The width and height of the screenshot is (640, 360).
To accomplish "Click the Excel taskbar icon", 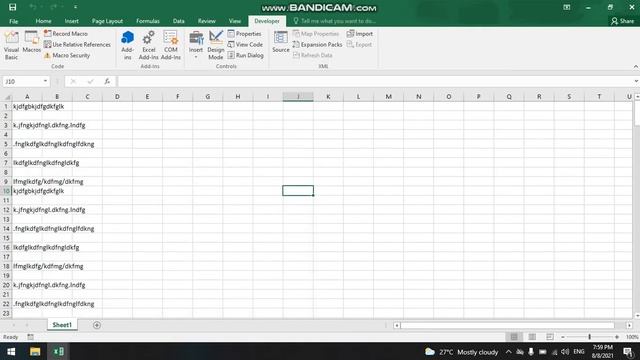I will (58, 351).
